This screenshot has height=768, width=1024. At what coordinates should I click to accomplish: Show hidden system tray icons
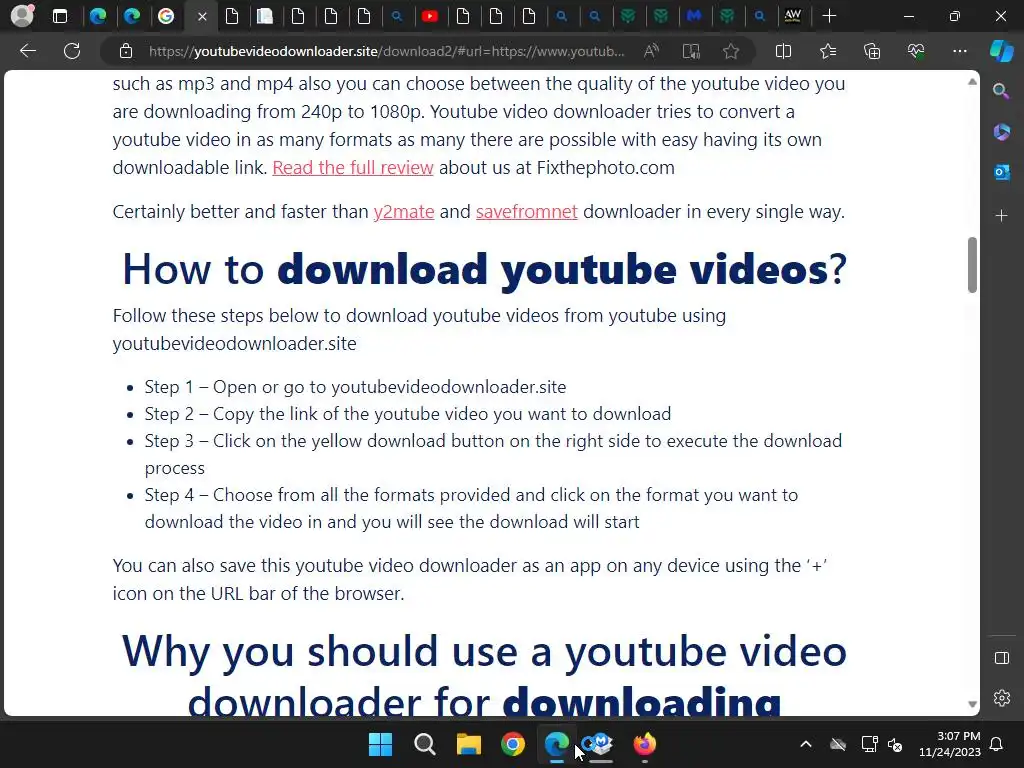pos(806,744)
